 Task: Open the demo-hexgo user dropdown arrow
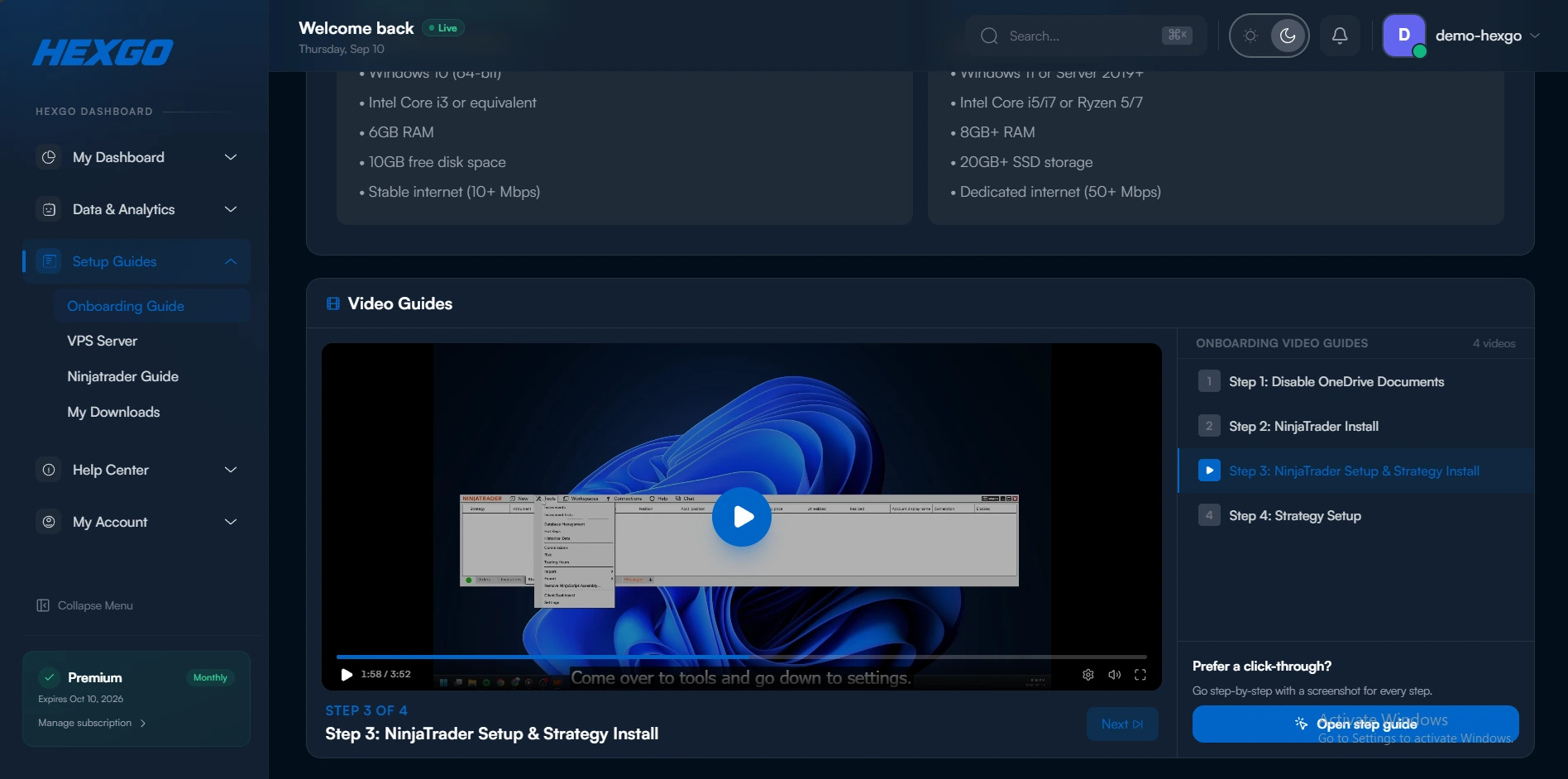1535,36
